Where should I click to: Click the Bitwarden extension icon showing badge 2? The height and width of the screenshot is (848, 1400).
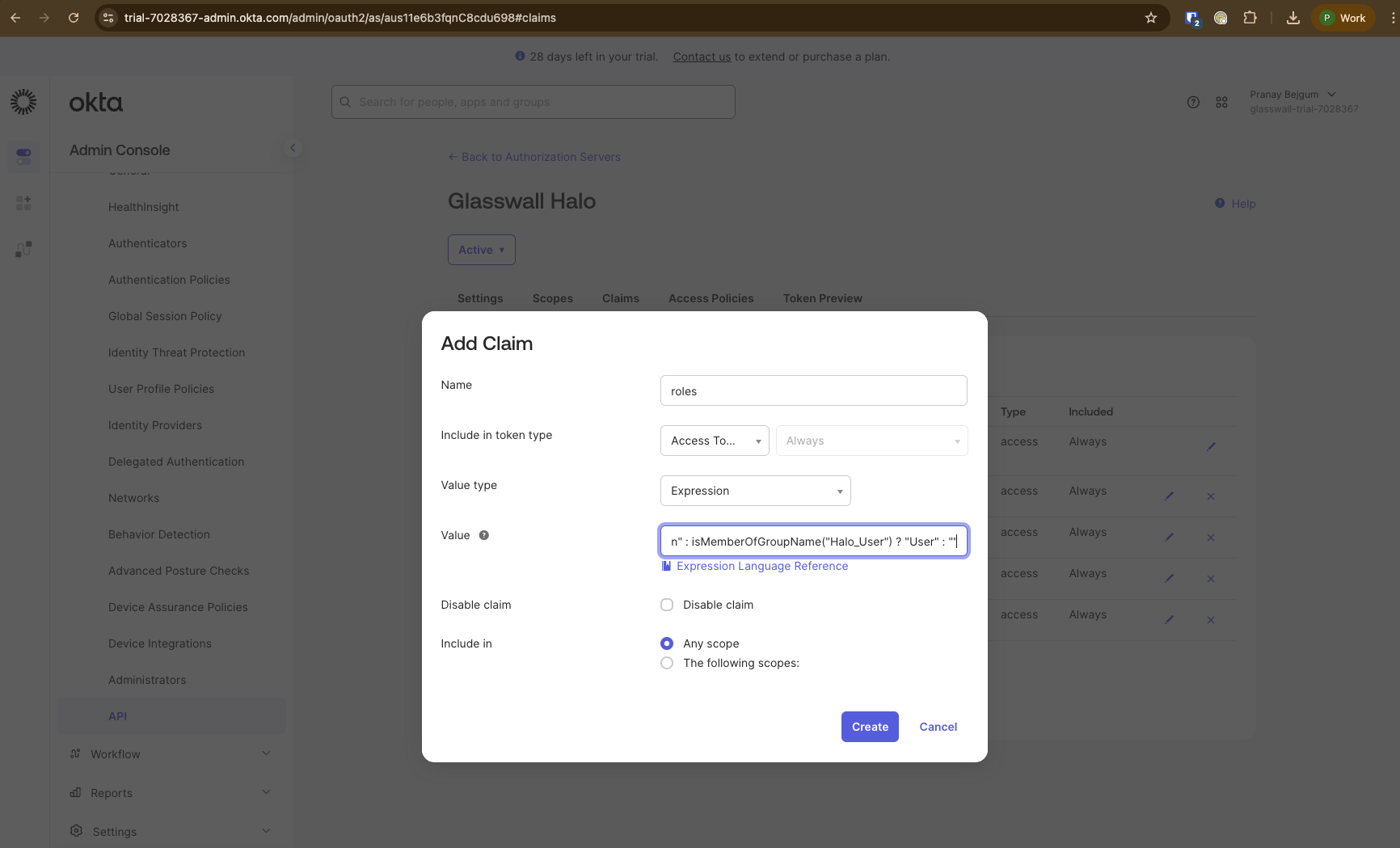[x=1191, y=17]
